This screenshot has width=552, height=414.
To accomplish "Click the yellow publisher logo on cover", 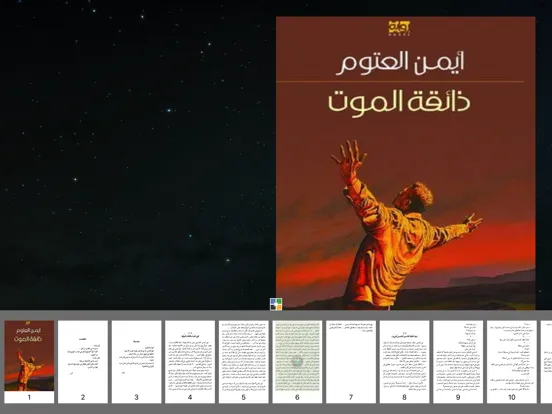I will point(399,28).
